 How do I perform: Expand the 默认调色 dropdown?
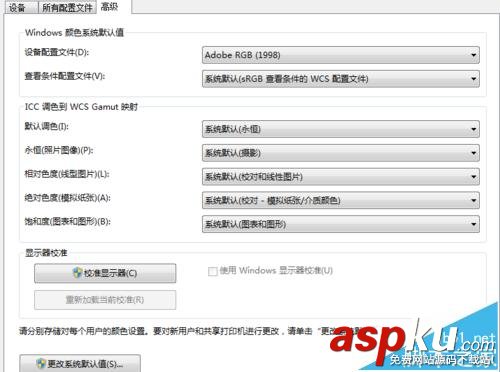[x=341, y=129]
